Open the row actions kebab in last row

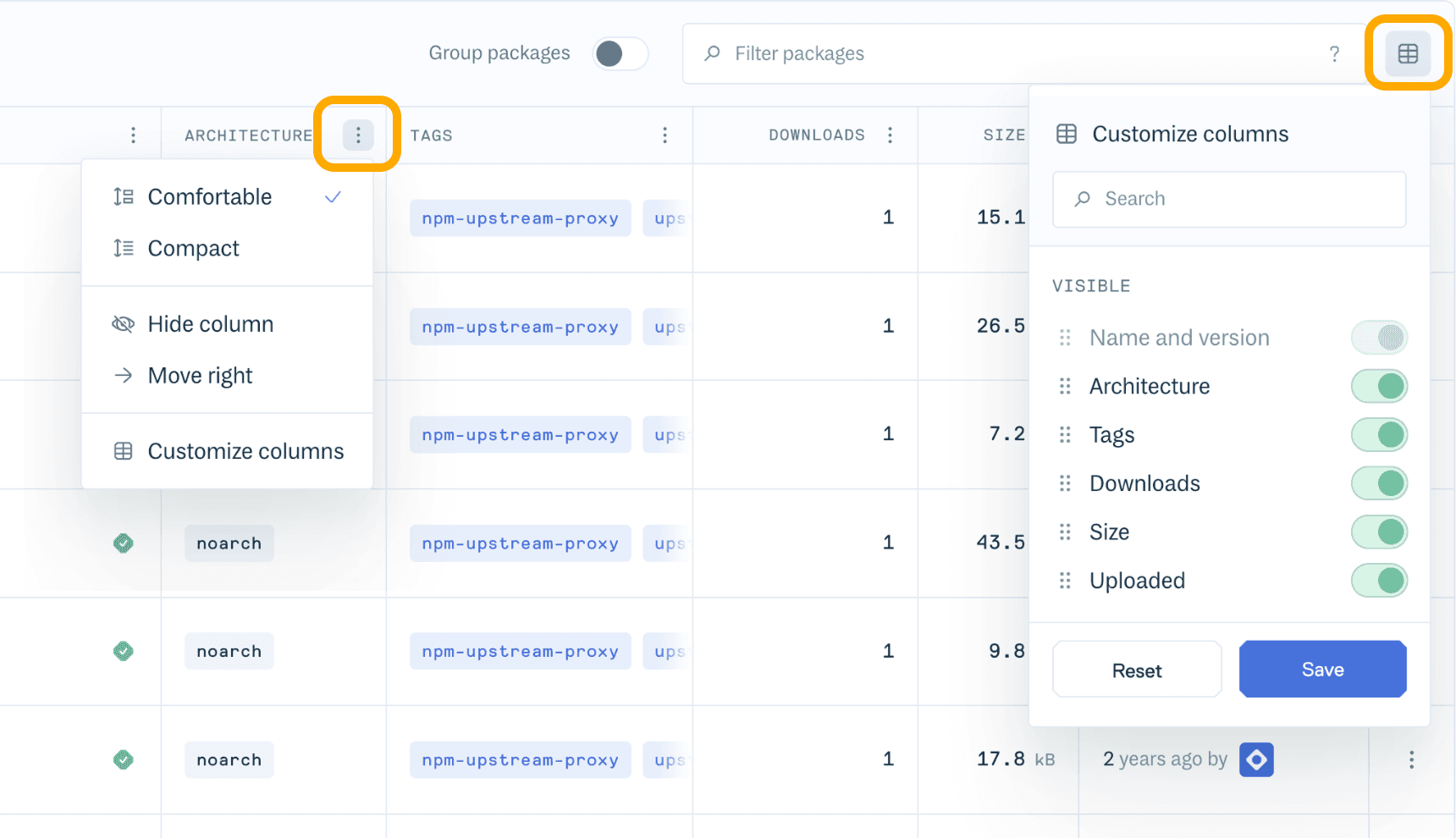point(1411,759)
